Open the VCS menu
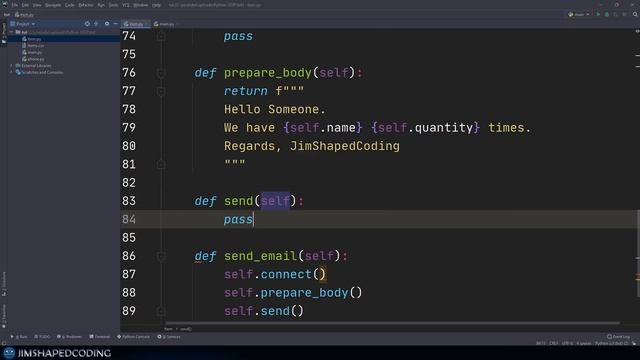Image resolution: width=640 pixels, height=360 pixels. tap(126, 5)
